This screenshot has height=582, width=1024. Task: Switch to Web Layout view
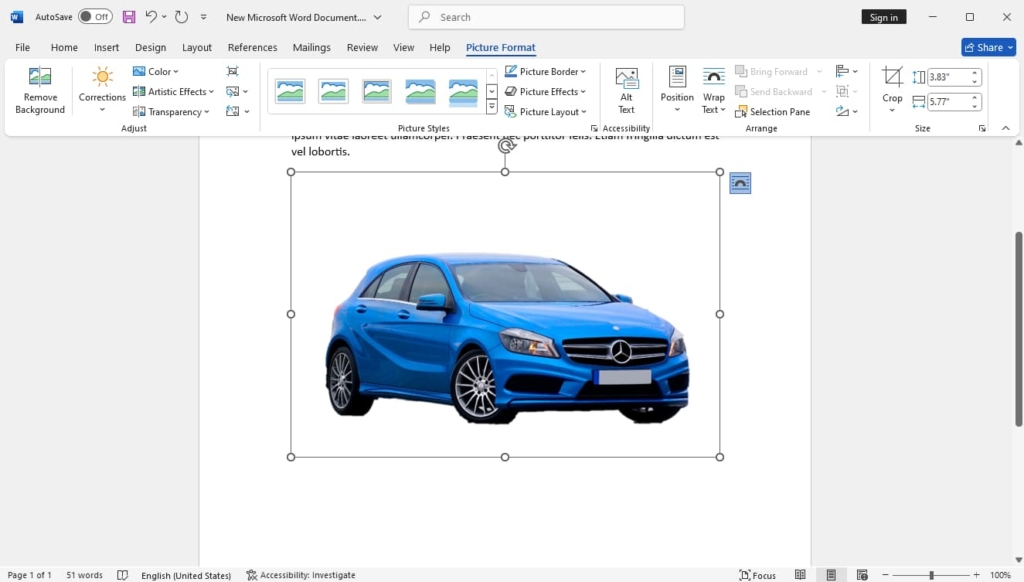click(x=862, y=575)
